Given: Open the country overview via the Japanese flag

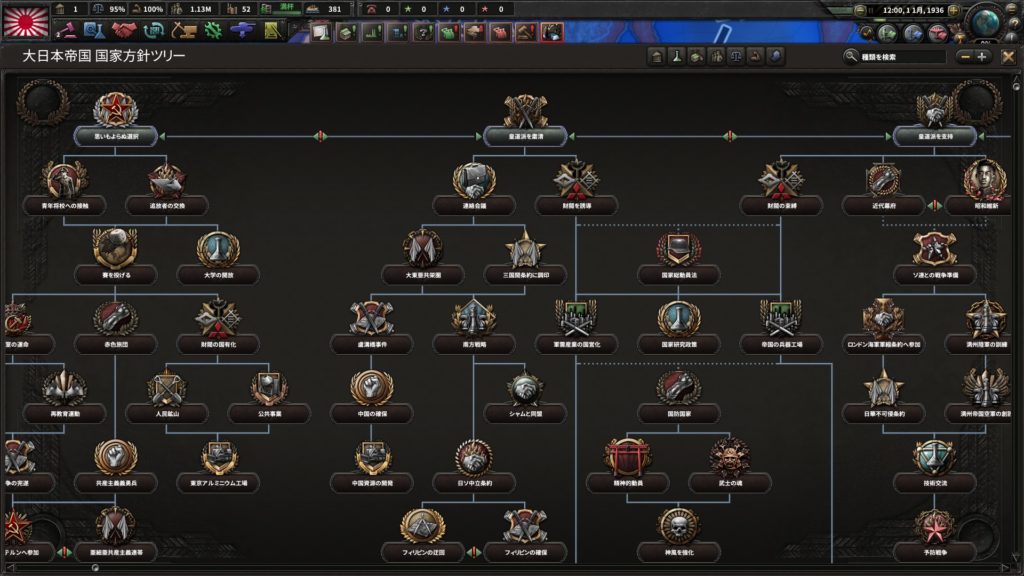Looking at the screenshot, I should pos(26,22).
